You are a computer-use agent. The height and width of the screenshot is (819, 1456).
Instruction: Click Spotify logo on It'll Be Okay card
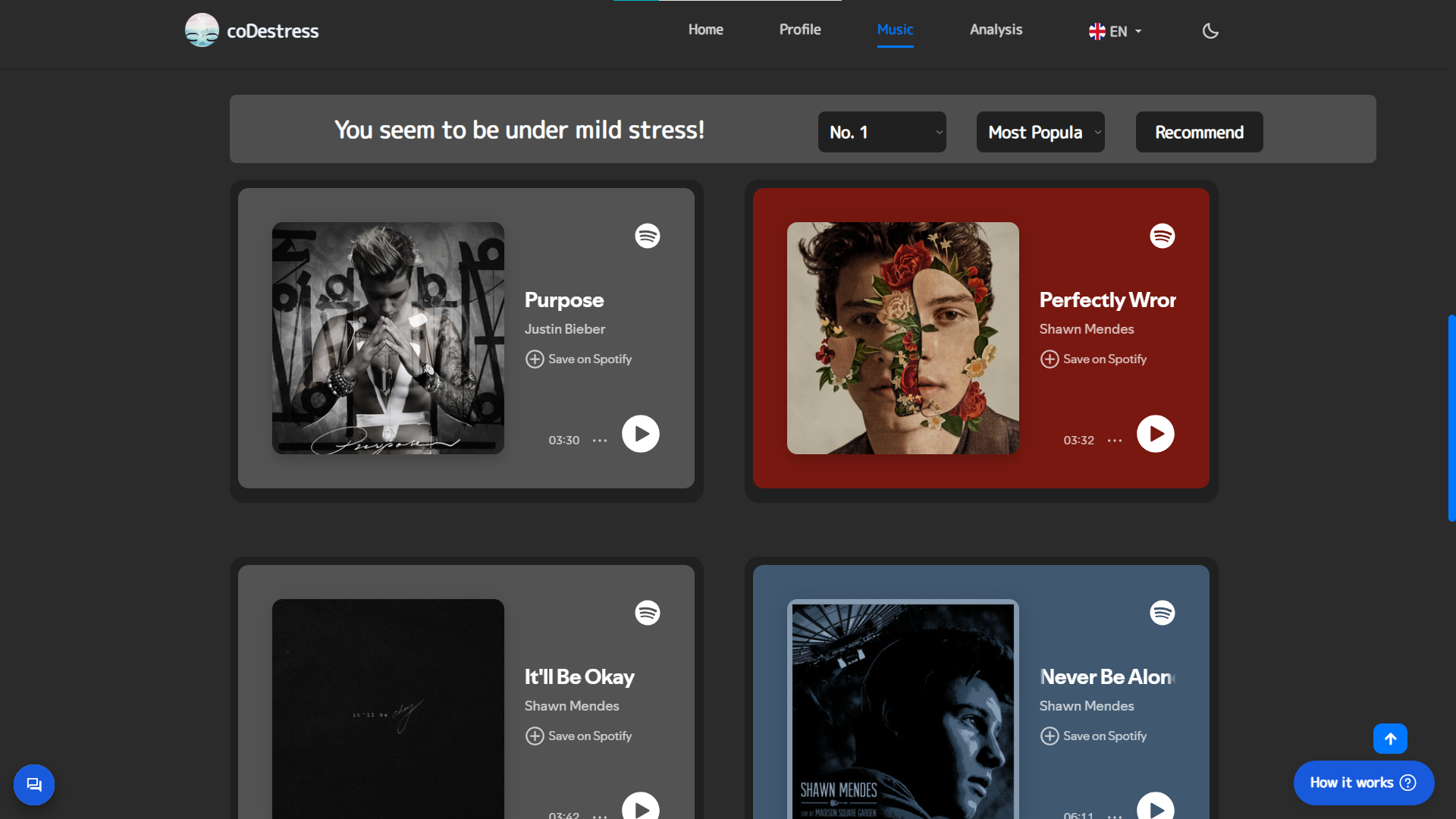click(648, 613)
